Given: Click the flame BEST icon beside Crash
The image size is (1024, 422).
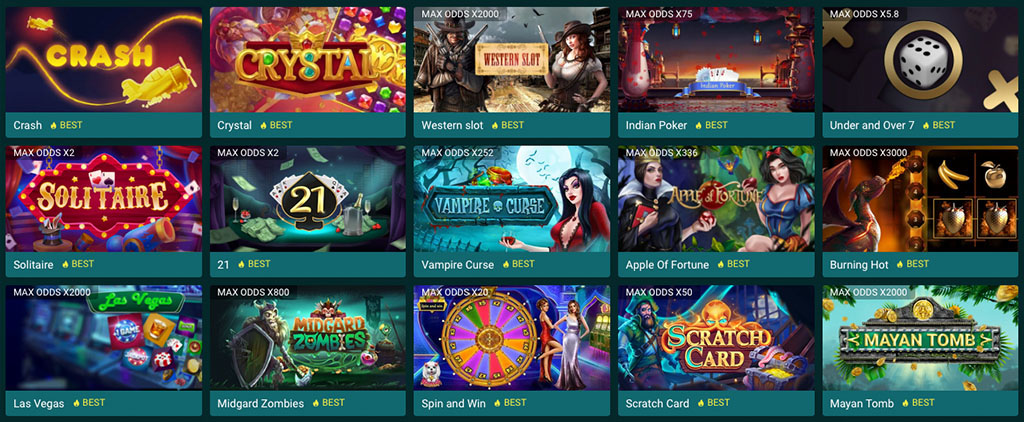Looking at the screenshot, I should click(x=54, y=125).
